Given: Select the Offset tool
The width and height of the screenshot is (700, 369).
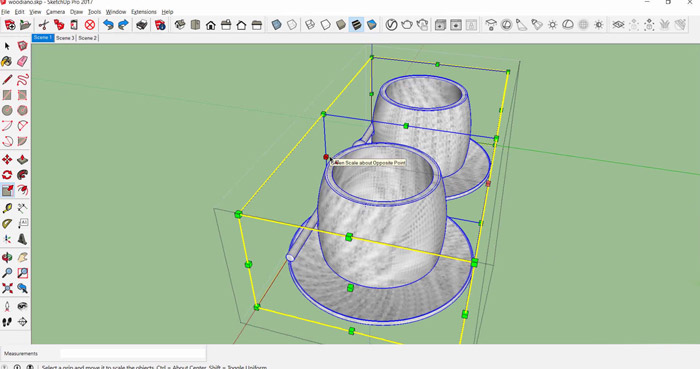Looking at the screenshot, I should pyautogui.click(x=22, y=191).
